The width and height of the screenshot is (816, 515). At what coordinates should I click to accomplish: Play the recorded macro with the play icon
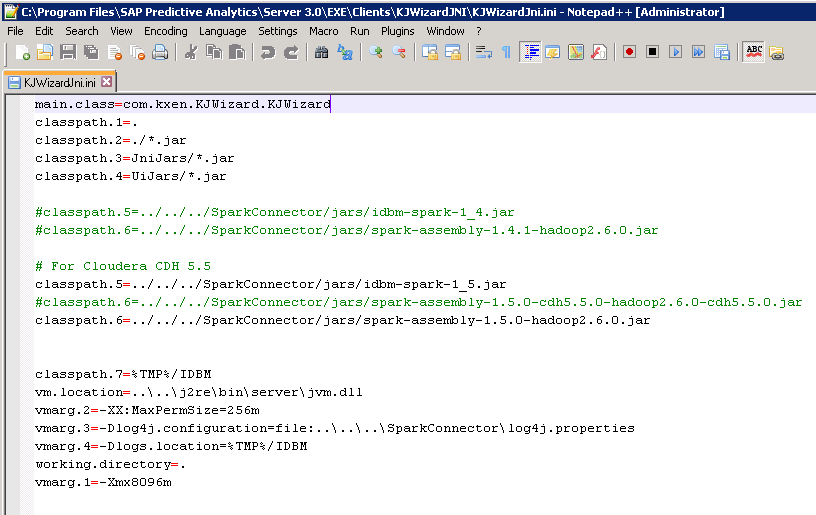tap(675, 52)
